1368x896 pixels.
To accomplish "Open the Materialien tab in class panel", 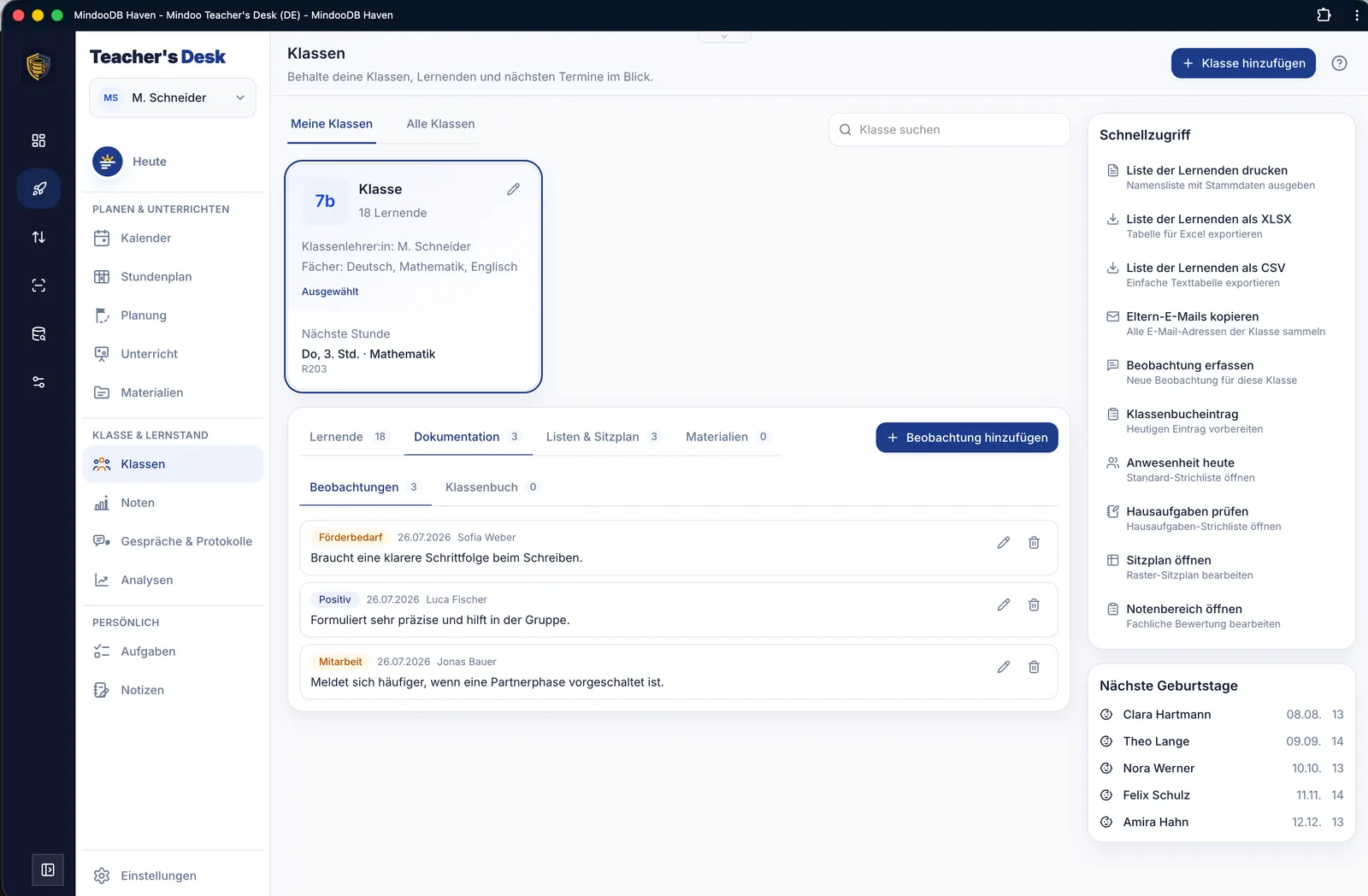I will pos(727,437).
